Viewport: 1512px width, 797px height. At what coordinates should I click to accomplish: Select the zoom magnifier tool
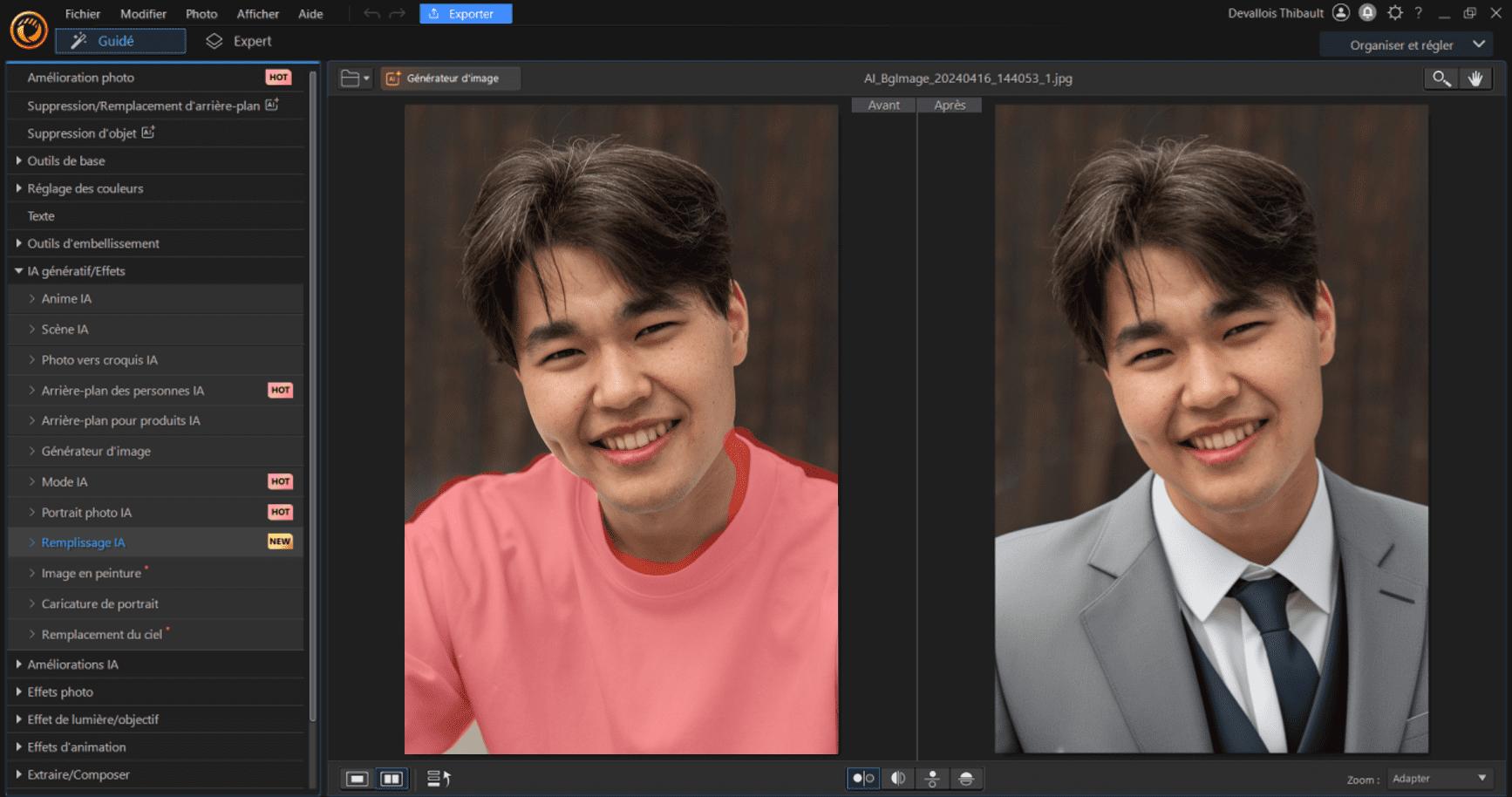click(x=1440, y=78)
